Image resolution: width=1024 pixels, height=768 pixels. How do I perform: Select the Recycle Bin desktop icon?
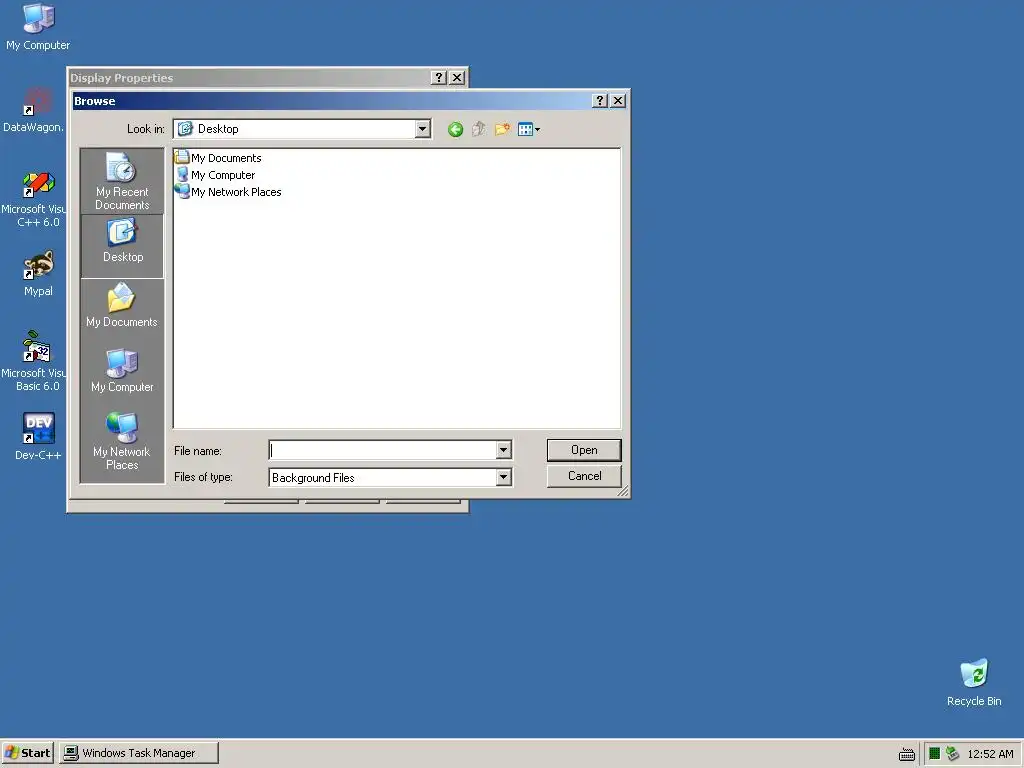[x=974, y=682]
